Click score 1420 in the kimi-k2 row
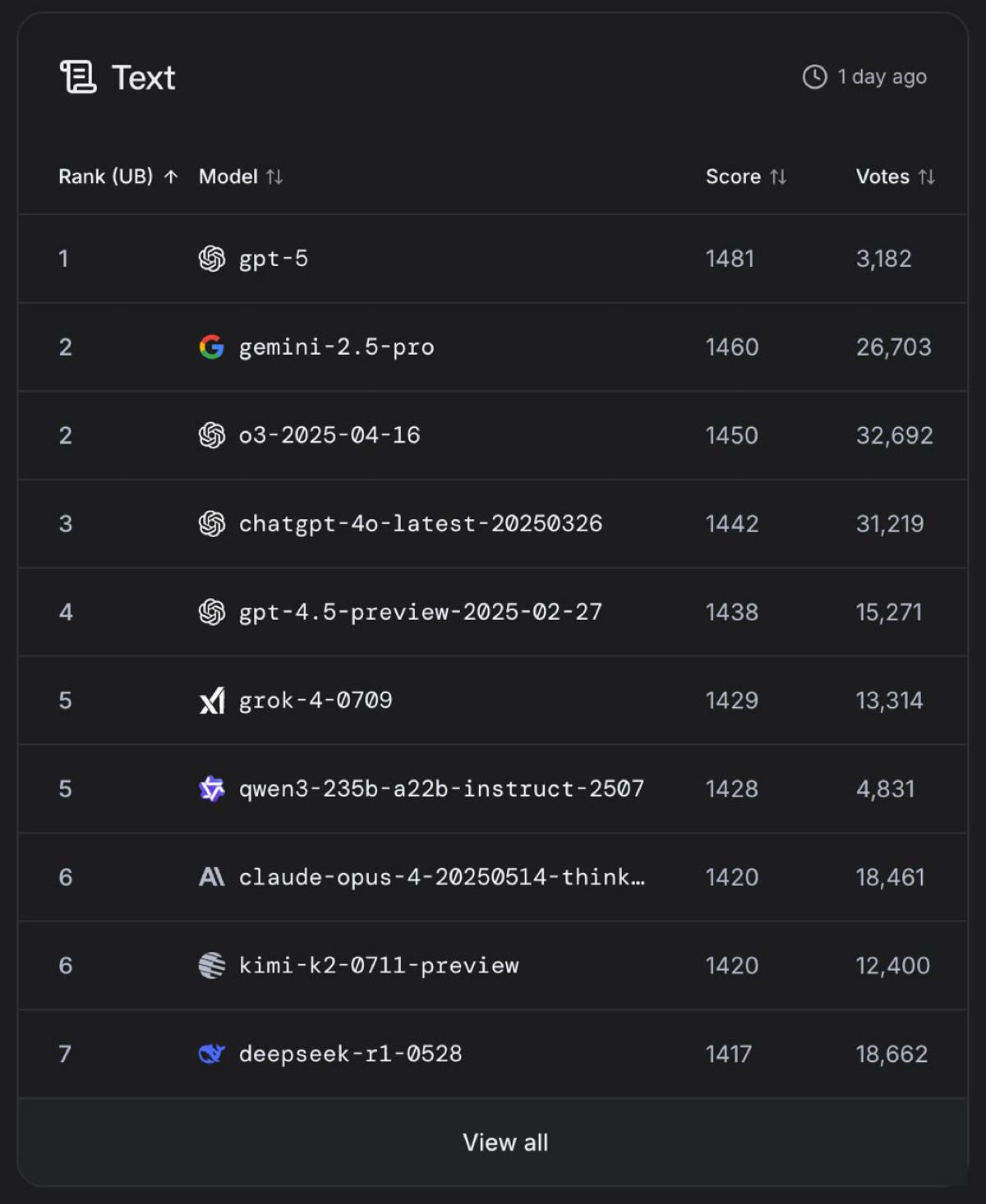The width and height of the screenshot is (986, 1204). point(732,966)
